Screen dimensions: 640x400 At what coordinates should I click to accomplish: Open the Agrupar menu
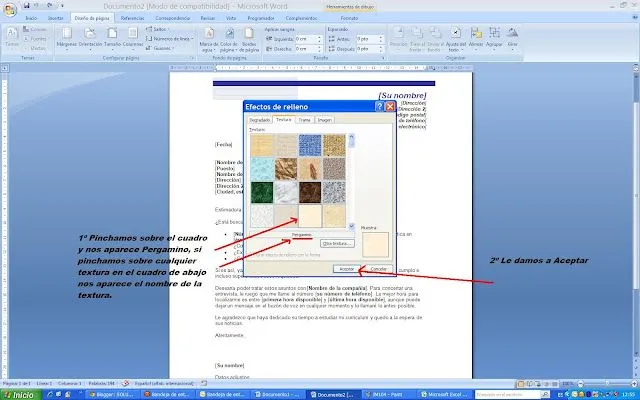(x=494, y=40)
